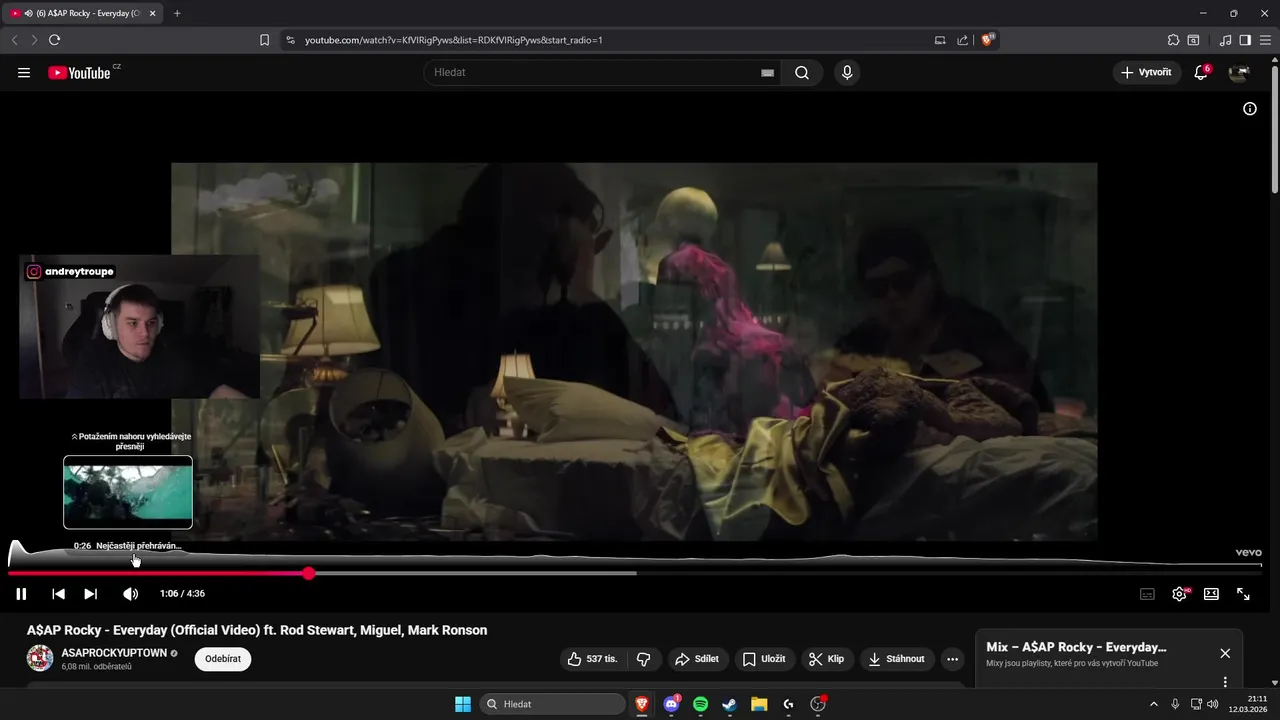Open Brave media control music icon
Image resolution: width=1280 pixels, height=720 pixels.
point(1225,40)
